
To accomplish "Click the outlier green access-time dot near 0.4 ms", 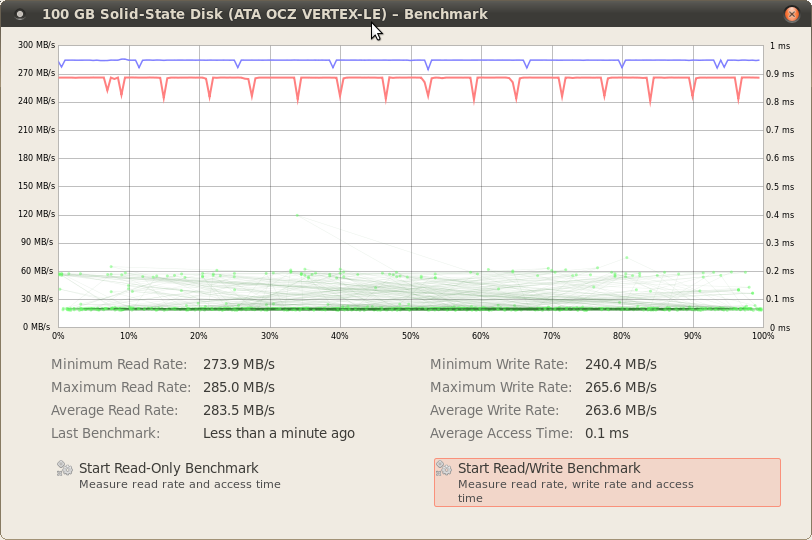I will 297,215.
